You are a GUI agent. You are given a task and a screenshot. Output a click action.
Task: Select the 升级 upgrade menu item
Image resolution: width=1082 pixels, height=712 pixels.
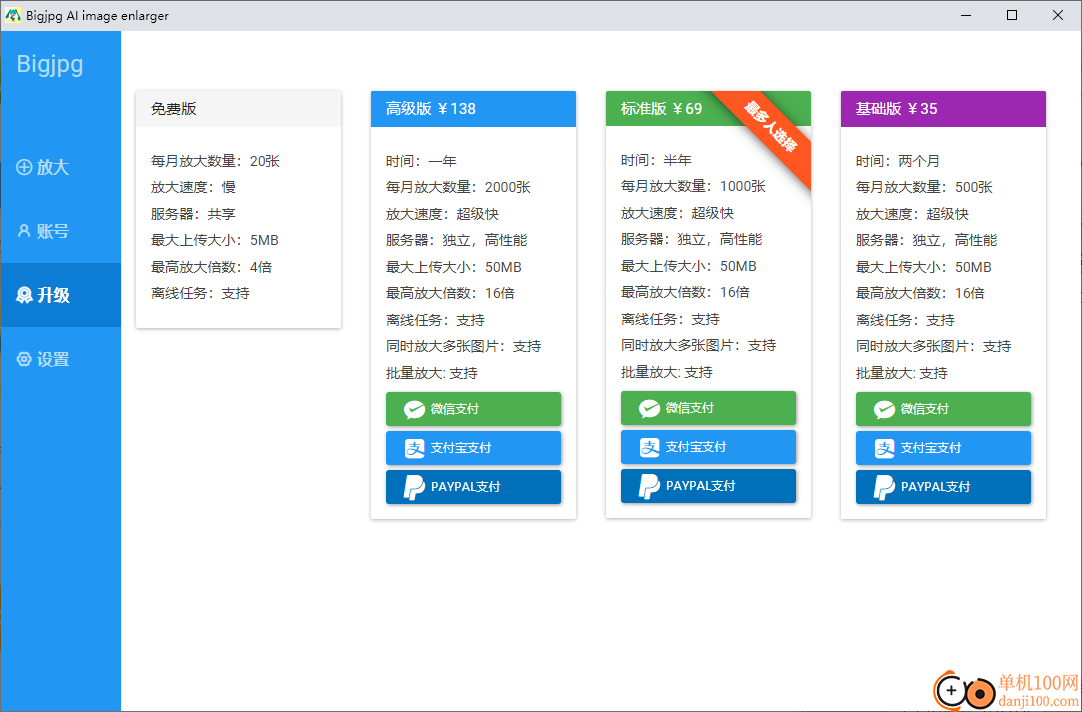point(61,295)
